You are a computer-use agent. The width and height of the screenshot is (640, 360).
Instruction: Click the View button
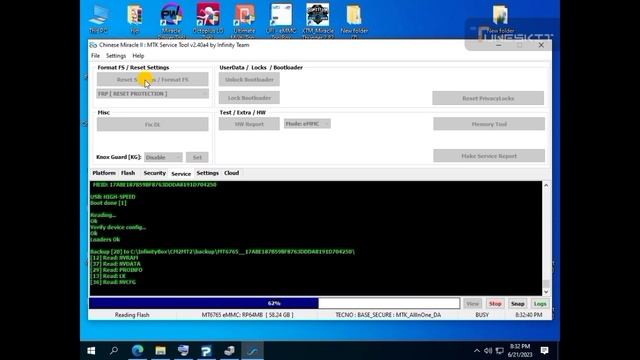point(473,304)
